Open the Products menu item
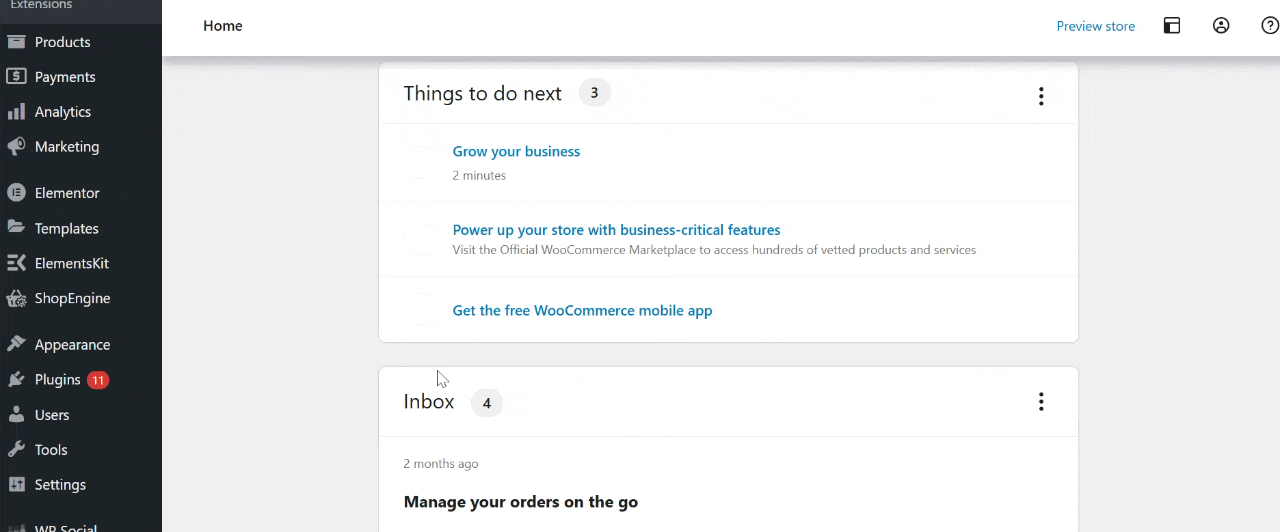 (x=63, y=42)
